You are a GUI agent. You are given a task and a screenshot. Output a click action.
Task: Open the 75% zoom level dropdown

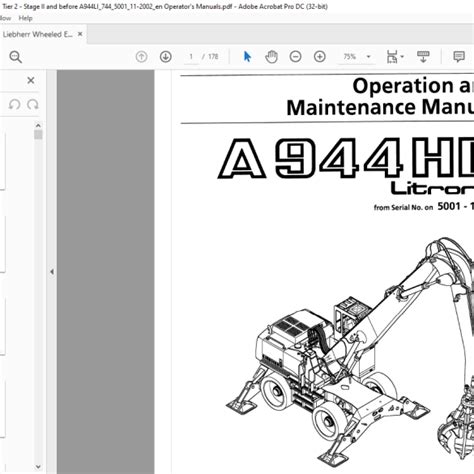point(368,57)
